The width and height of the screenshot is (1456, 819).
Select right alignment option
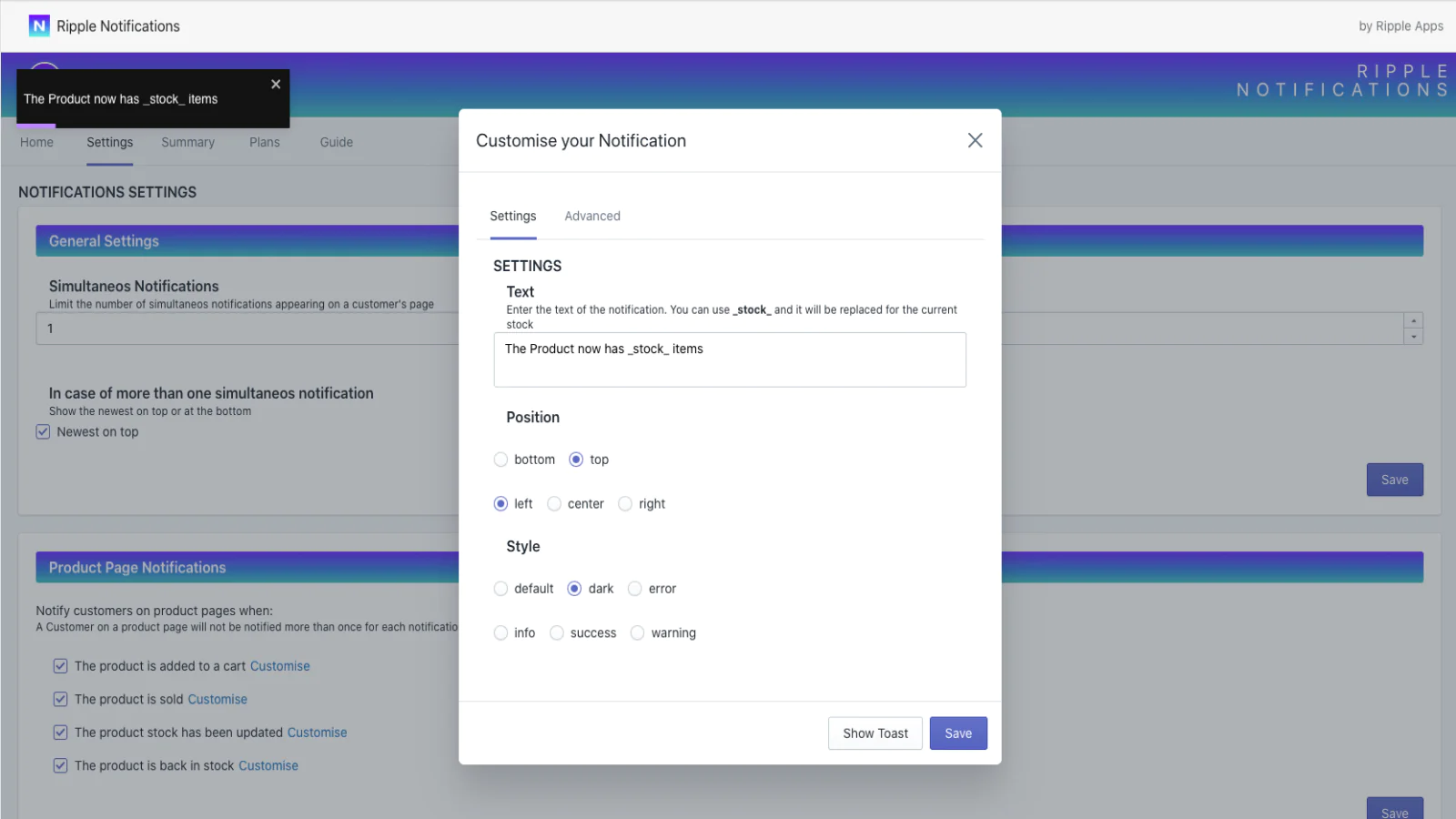click(625, 504)
